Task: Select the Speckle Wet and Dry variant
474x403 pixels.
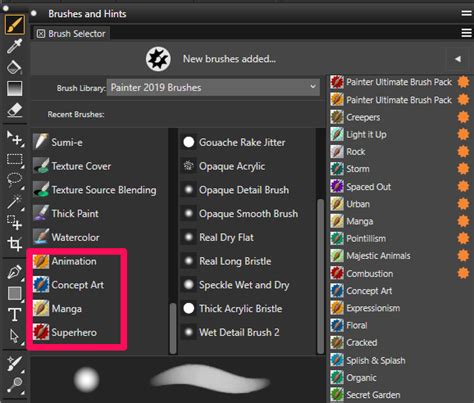Action: 248,285
